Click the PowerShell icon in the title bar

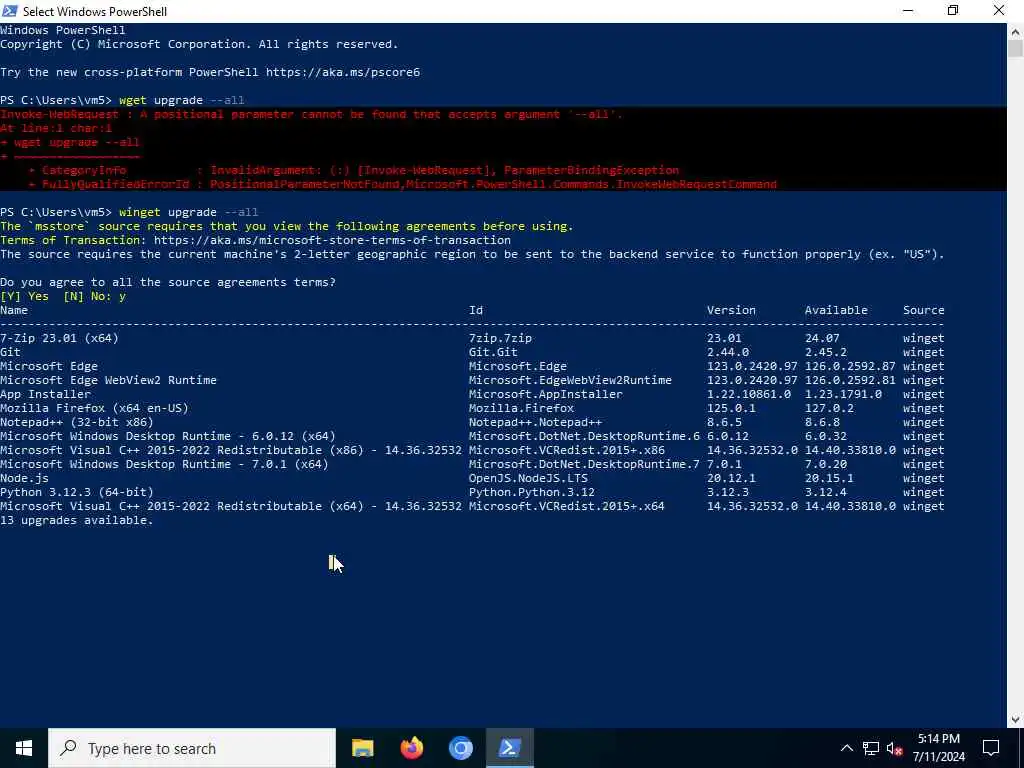coord(10,11)
